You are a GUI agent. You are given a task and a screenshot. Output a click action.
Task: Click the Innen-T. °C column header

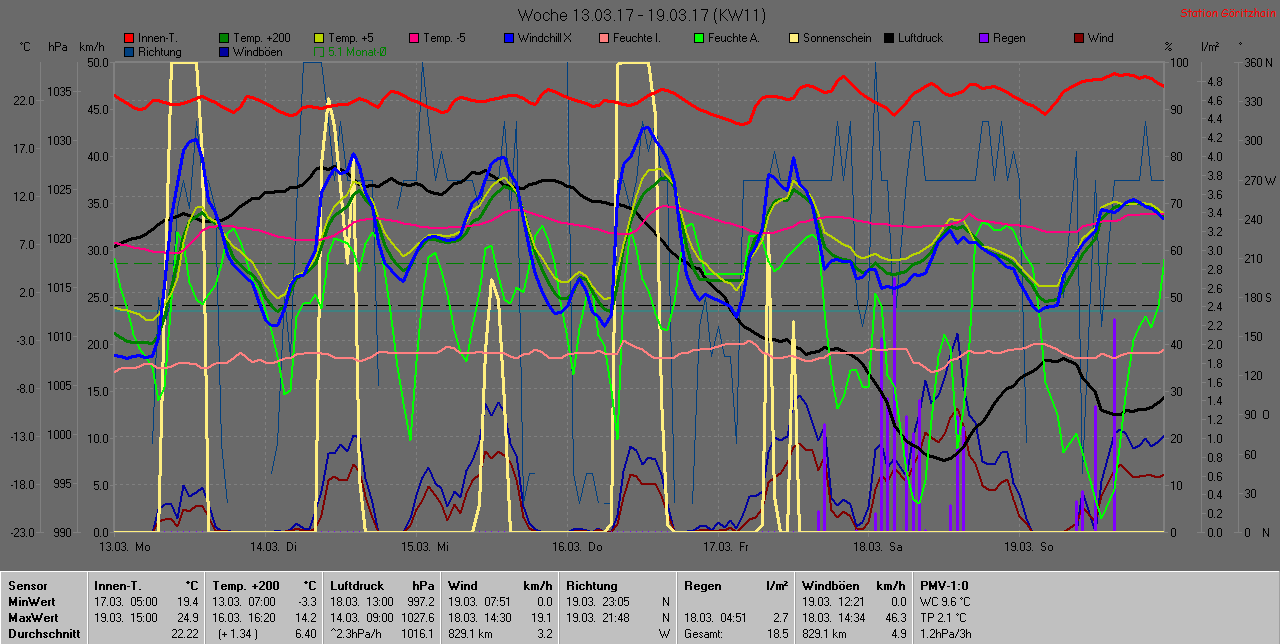146,586
